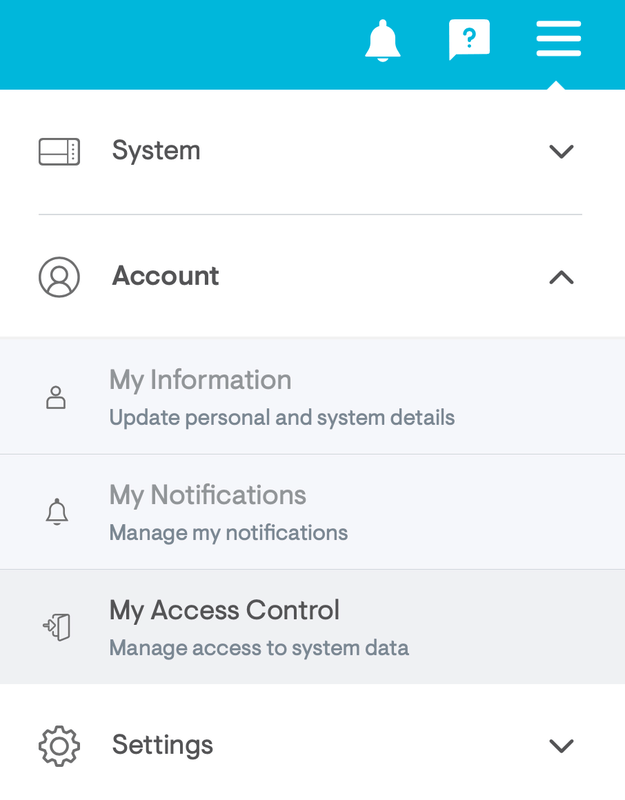Click the My Access Control door icon
This screenshot has height=800, width=625.
point(57,627)
